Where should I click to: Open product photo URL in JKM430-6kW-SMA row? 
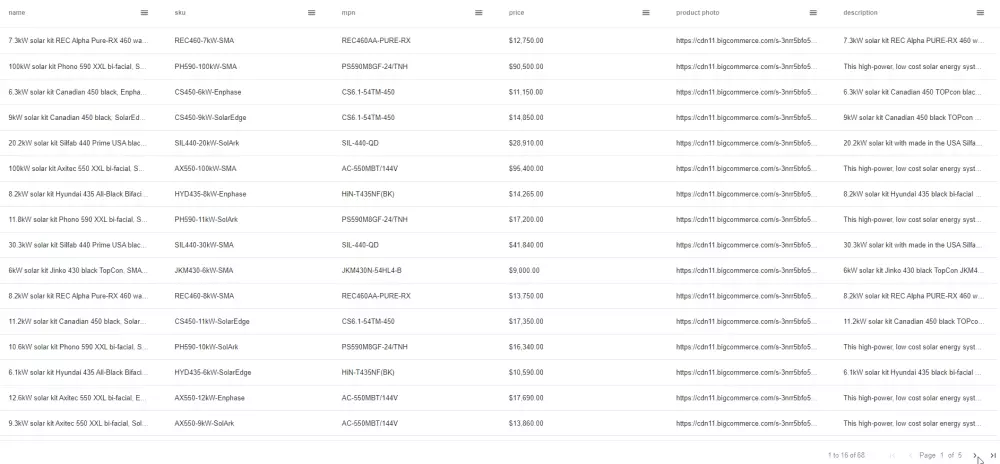point(746,270)
